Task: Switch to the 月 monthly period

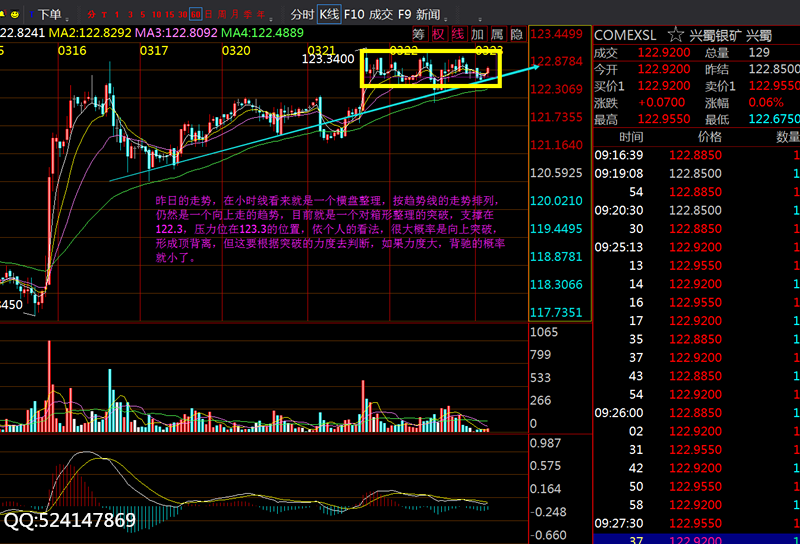Action: point(235,14)
